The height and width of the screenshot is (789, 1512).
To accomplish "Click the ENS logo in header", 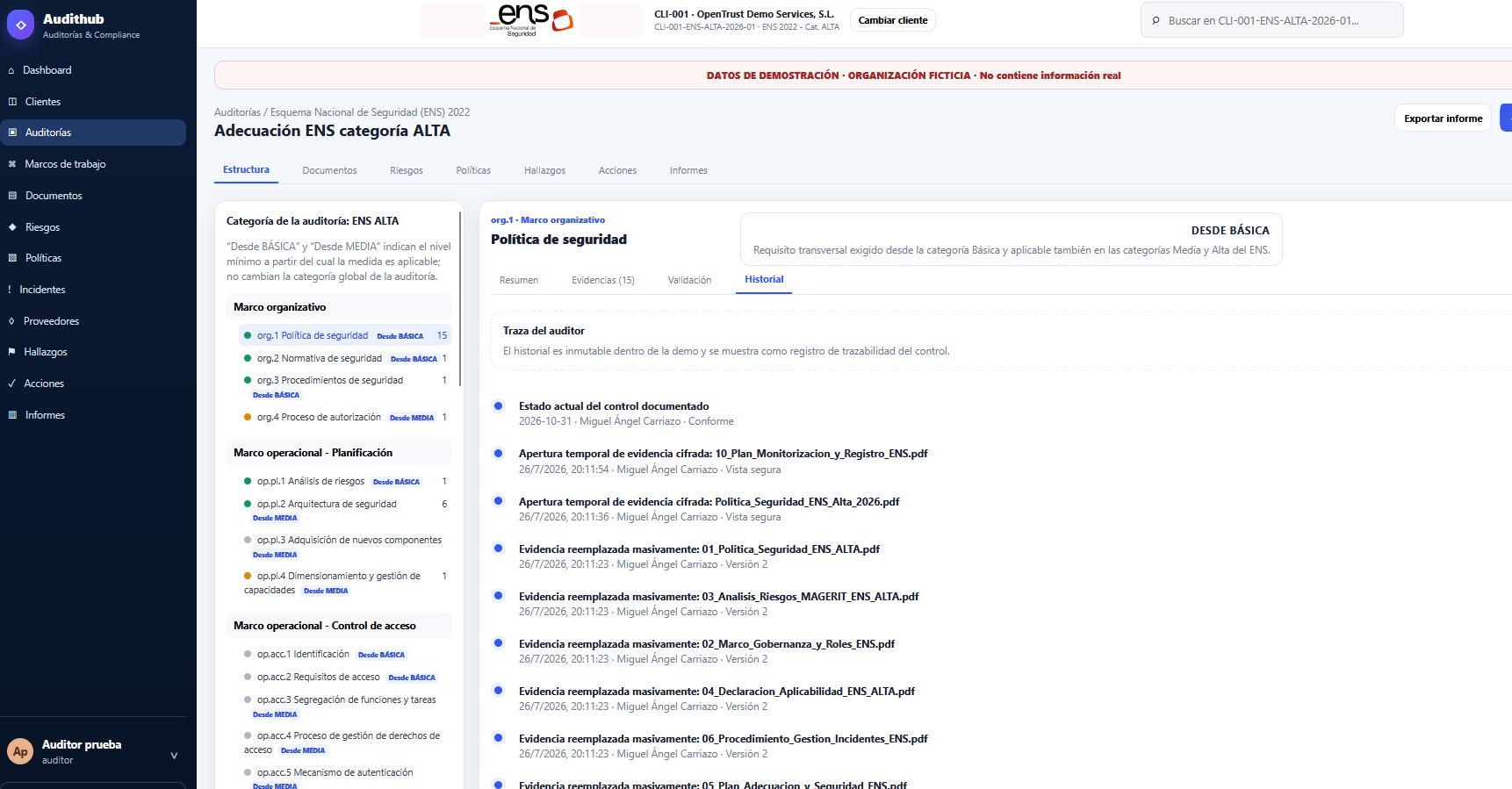I will pos(532,19).
